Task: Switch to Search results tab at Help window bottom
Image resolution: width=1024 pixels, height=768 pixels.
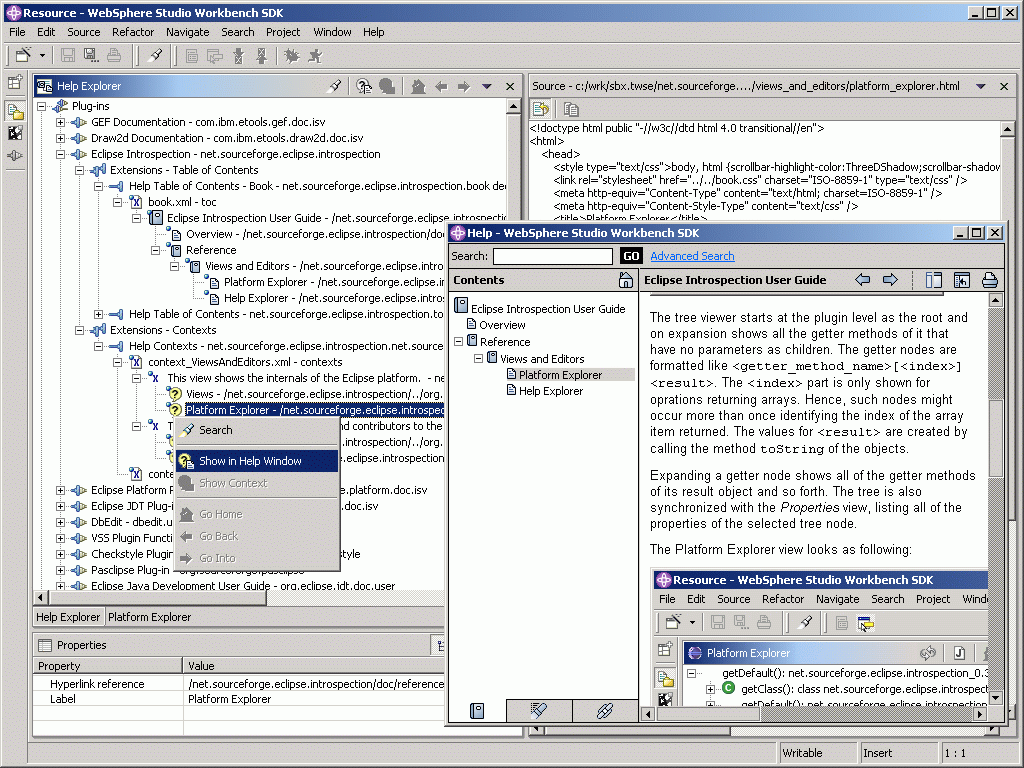Action: coord(539,711)
